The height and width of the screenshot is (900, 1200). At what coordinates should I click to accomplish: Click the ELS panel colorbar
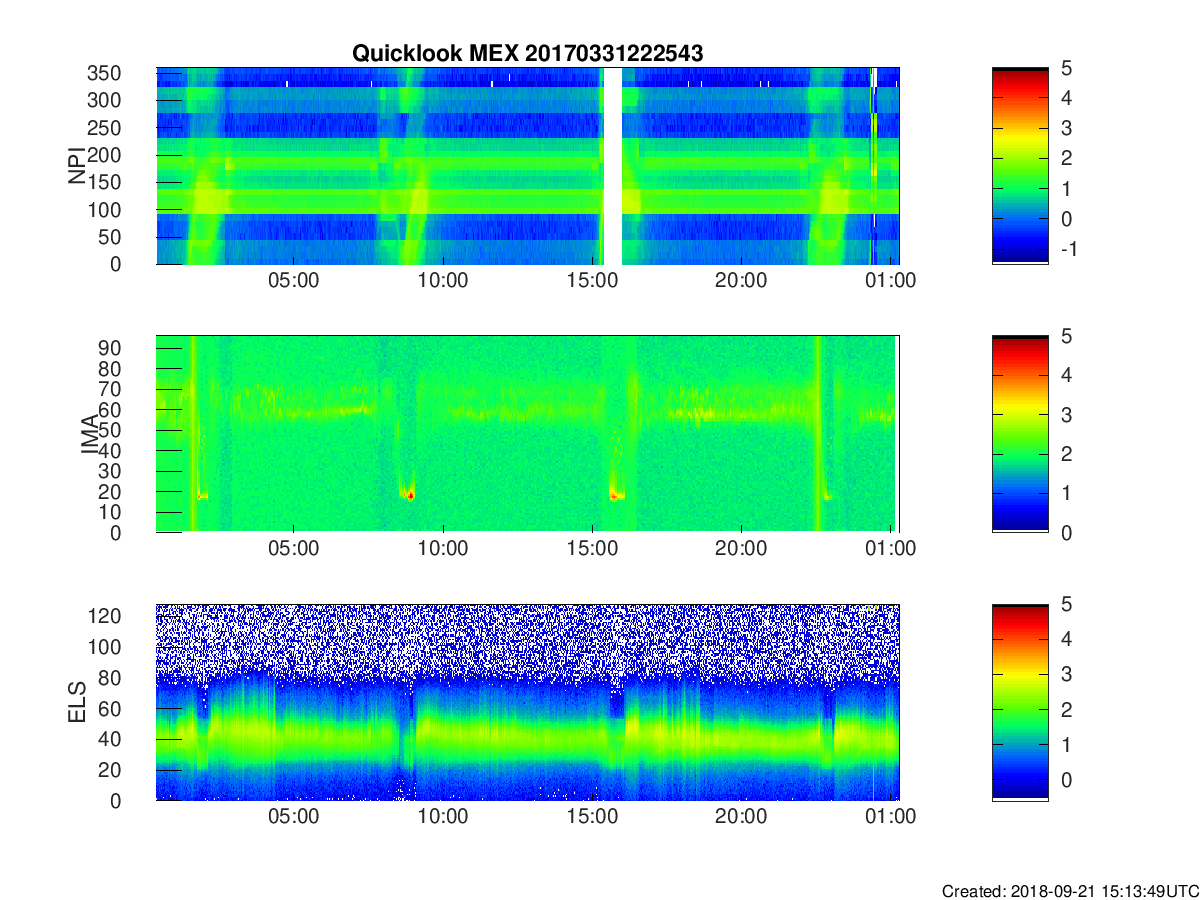point(1020,702)
